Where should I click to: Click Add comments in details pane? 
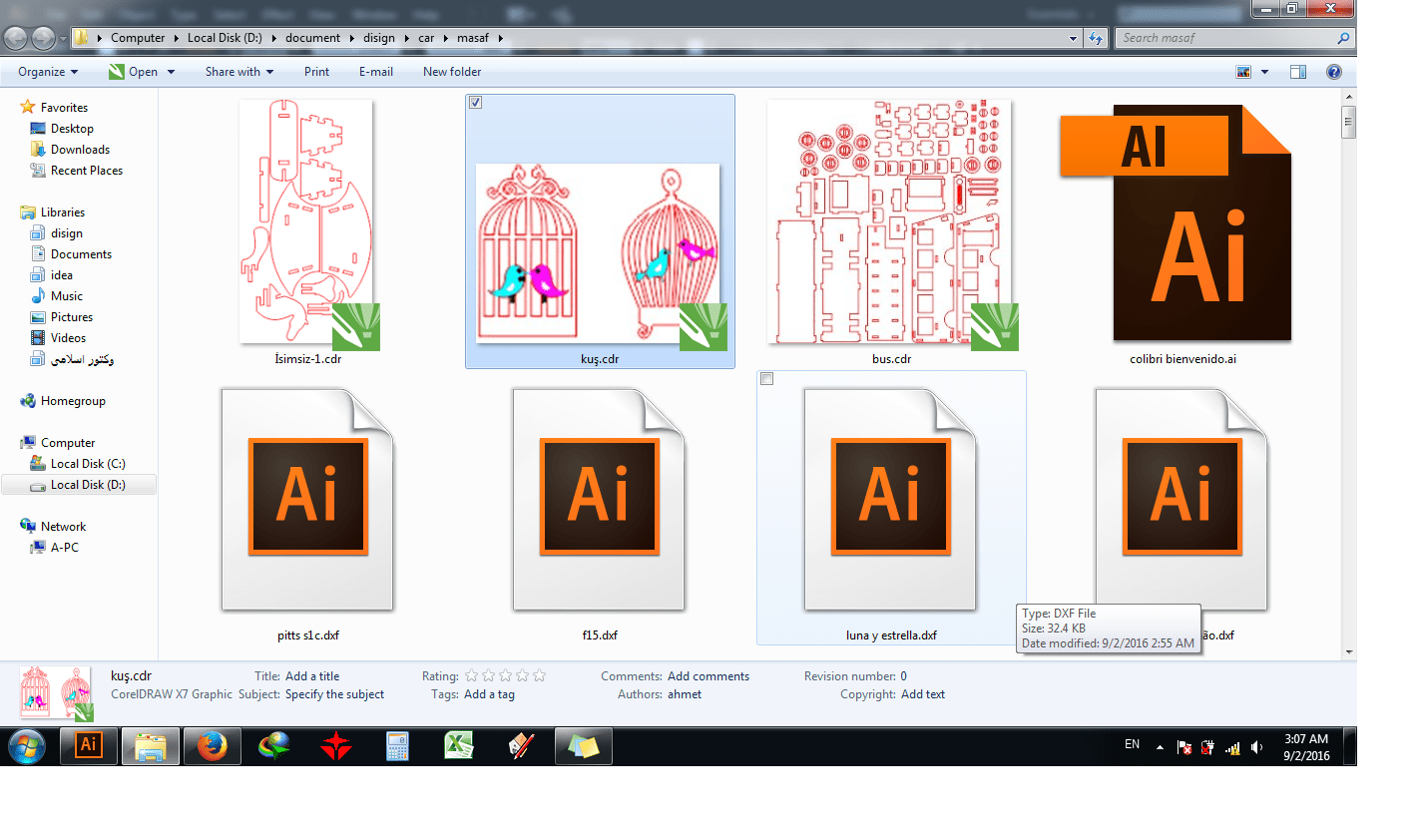point(709,676)
